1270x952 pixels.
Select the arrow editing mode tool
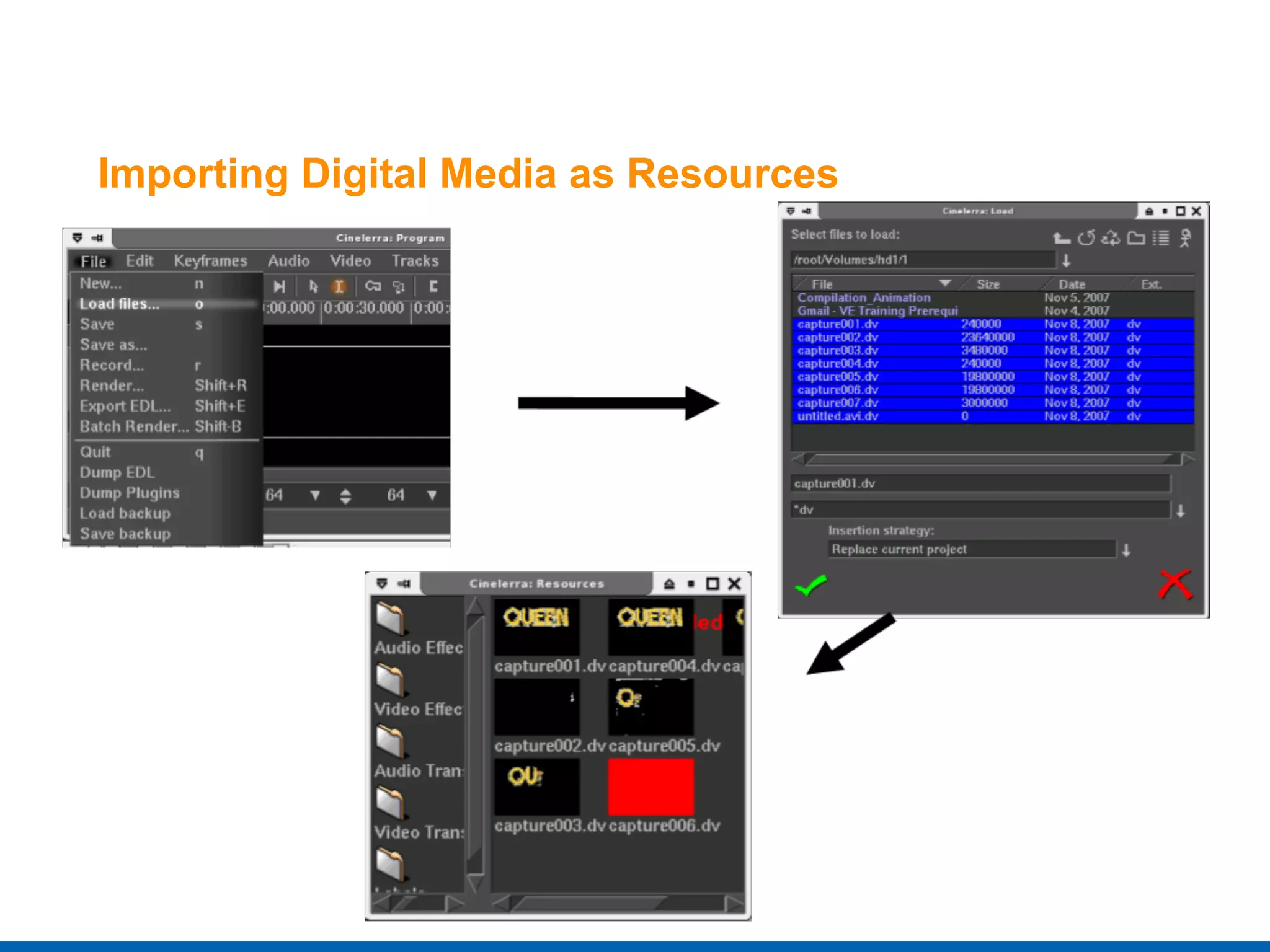pos(313,286)
